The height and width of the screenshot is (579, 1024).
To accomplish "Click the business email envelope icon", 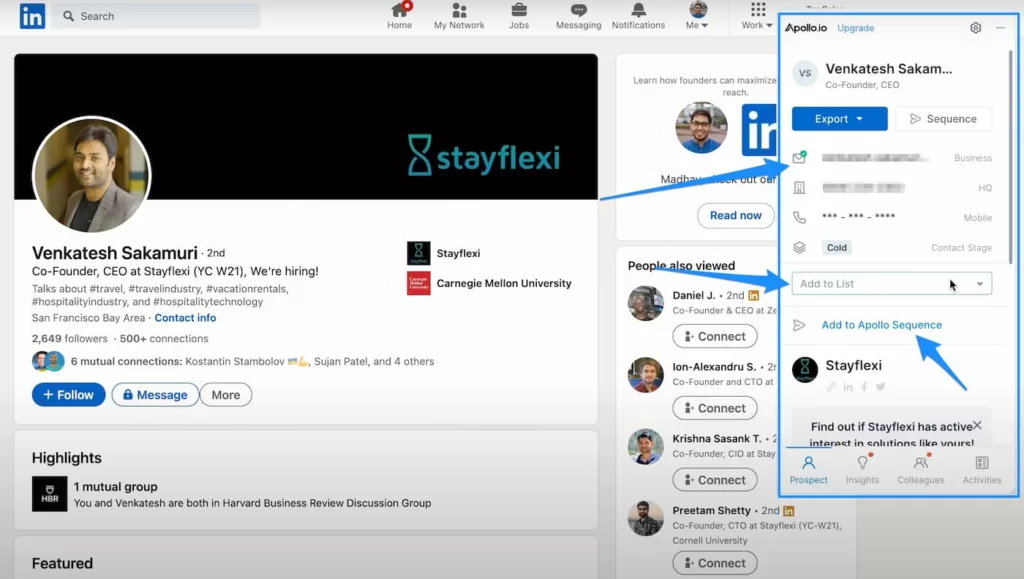I will 799,157.
